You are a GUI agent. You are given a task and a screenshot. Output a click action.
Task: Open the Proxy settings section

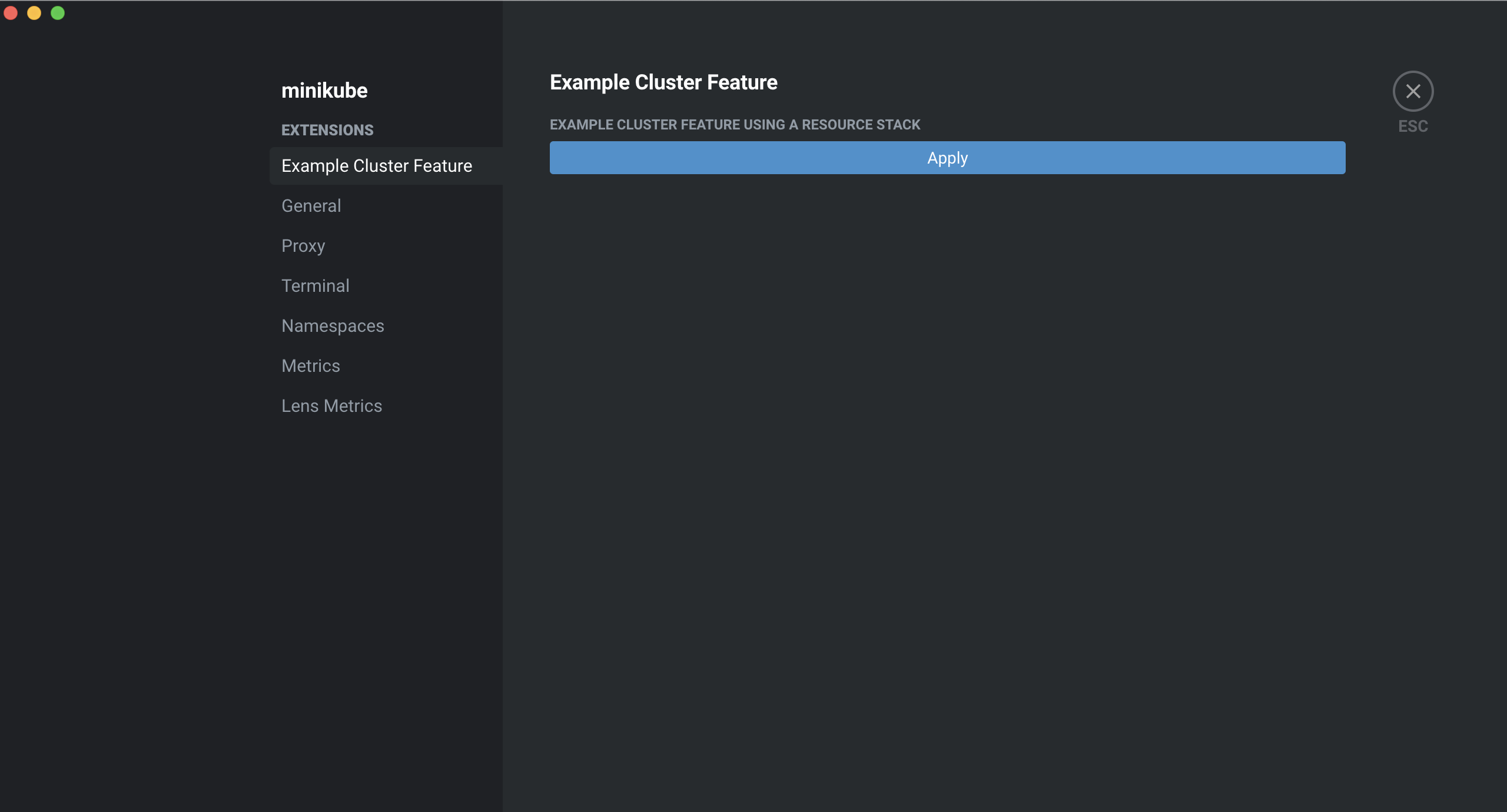pyautogui.click(x=303, y=245)
